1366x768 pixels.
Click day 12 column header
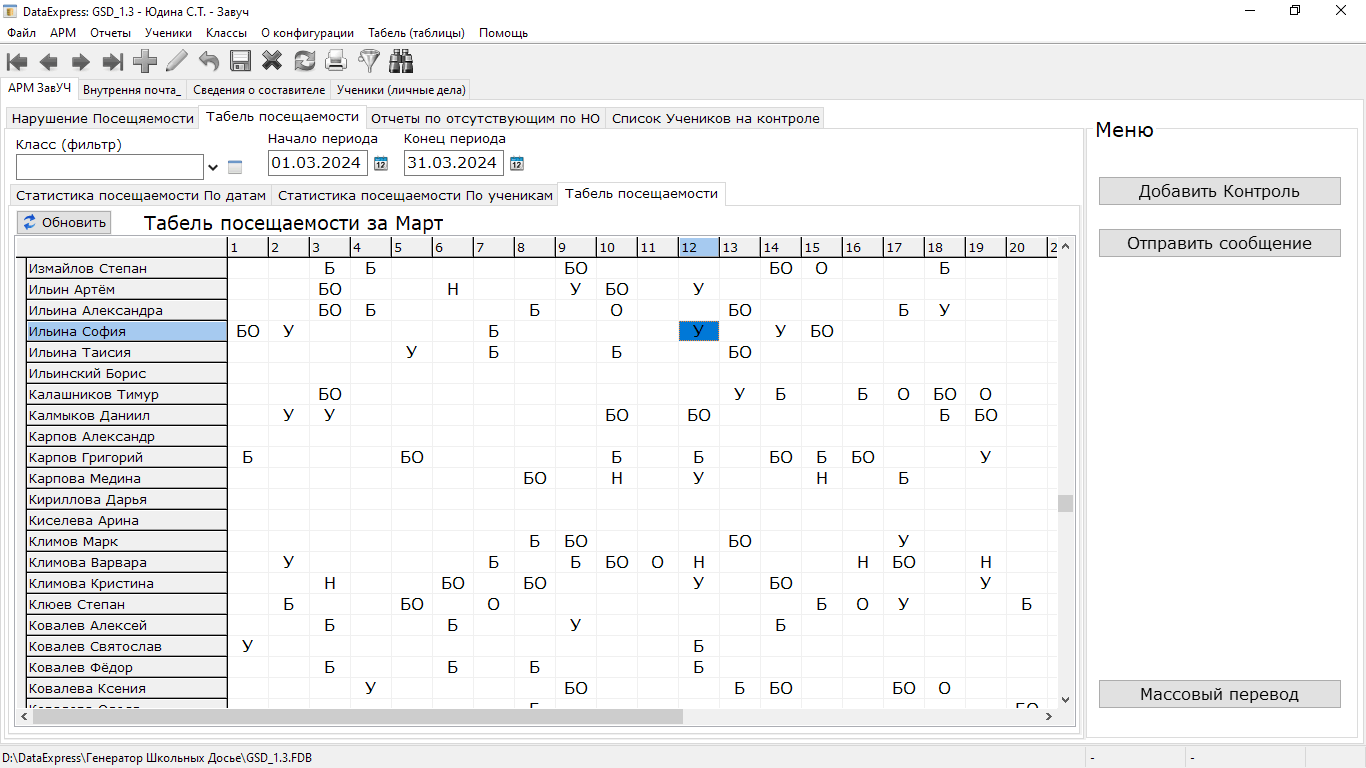click(698, 247)
